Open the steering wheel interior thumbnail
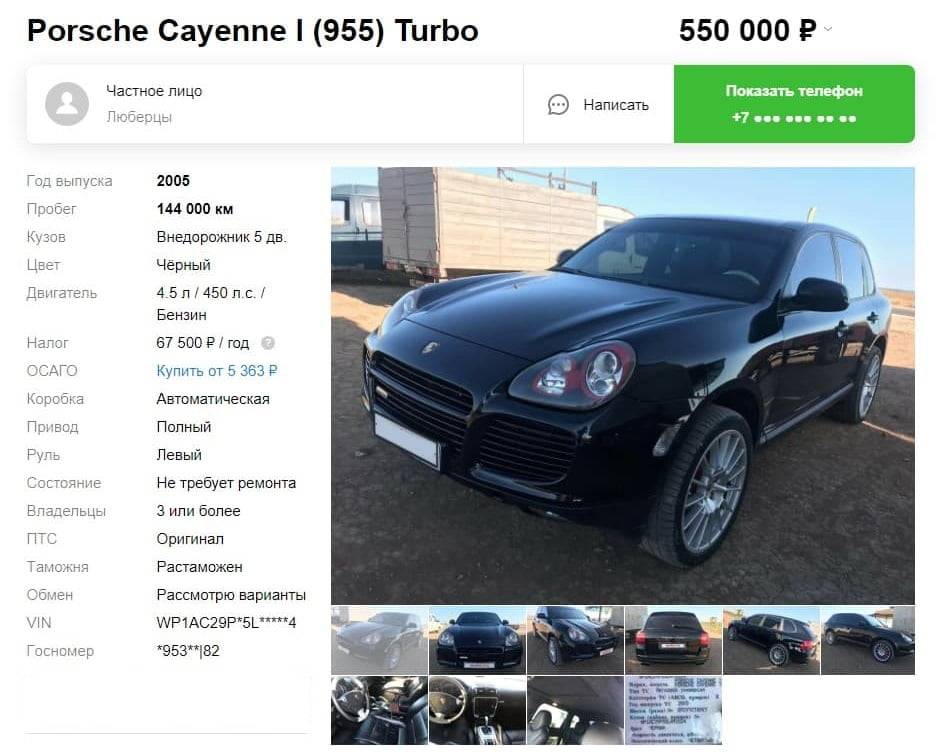Viewport: 943px width, 756px height. 379,710
